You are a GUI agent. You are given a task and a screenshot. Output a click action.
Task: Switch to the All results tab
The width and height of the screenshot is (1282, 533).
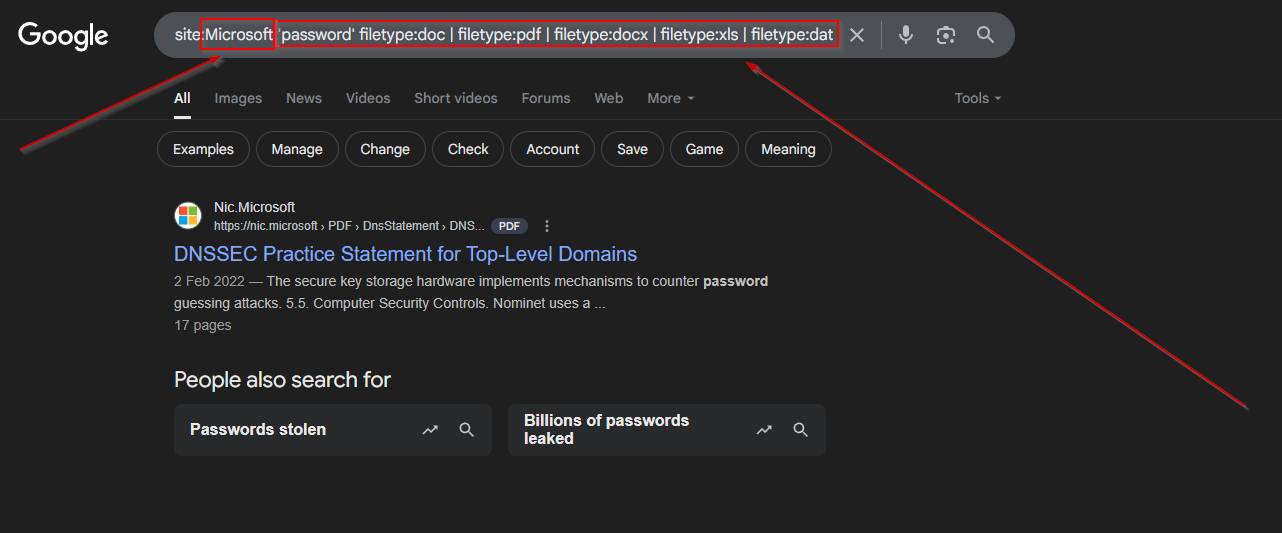click(182, 98)
